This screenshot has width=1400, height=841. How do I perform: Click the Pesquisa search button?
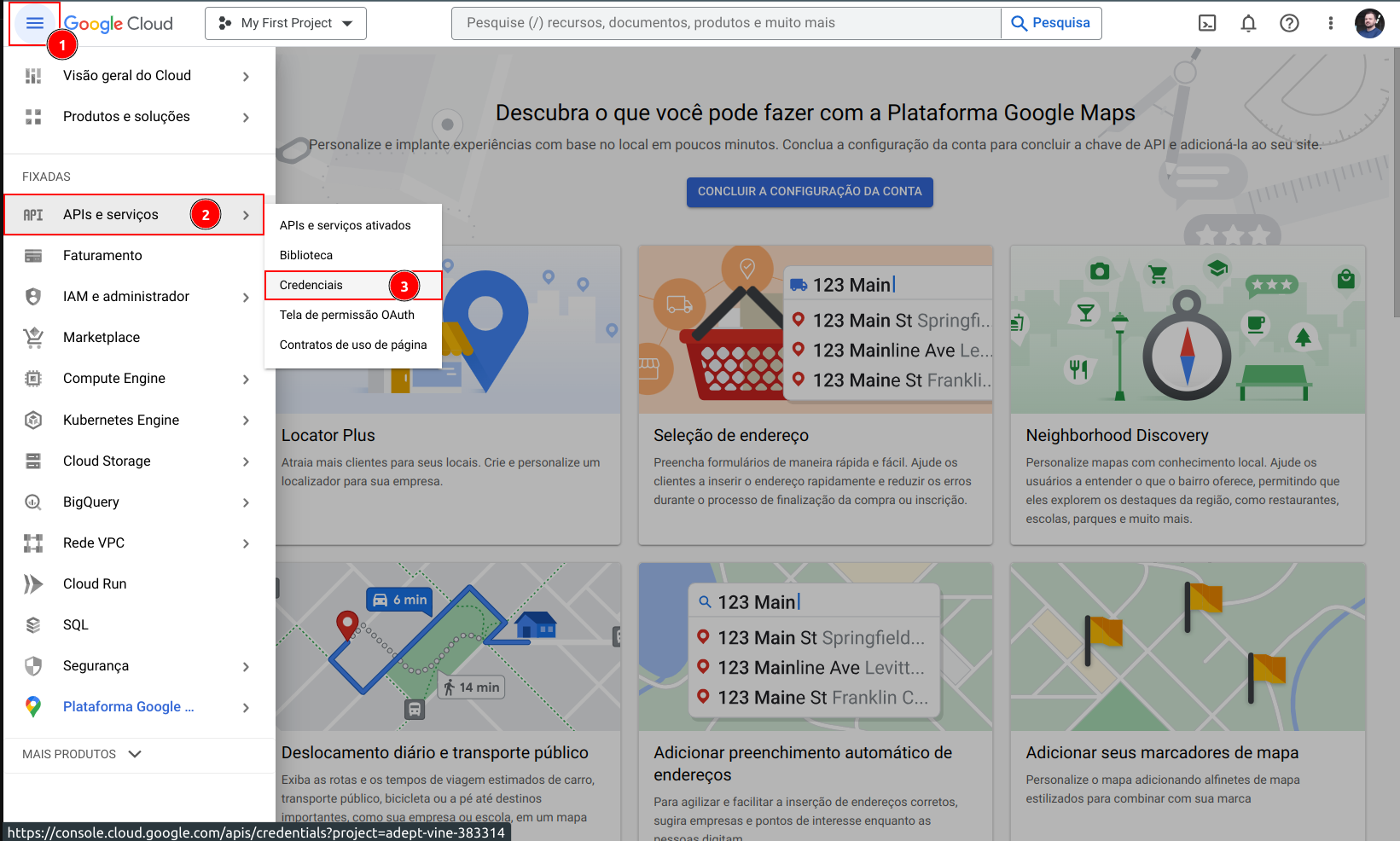pyautogui.click(x=1051, y=23)
